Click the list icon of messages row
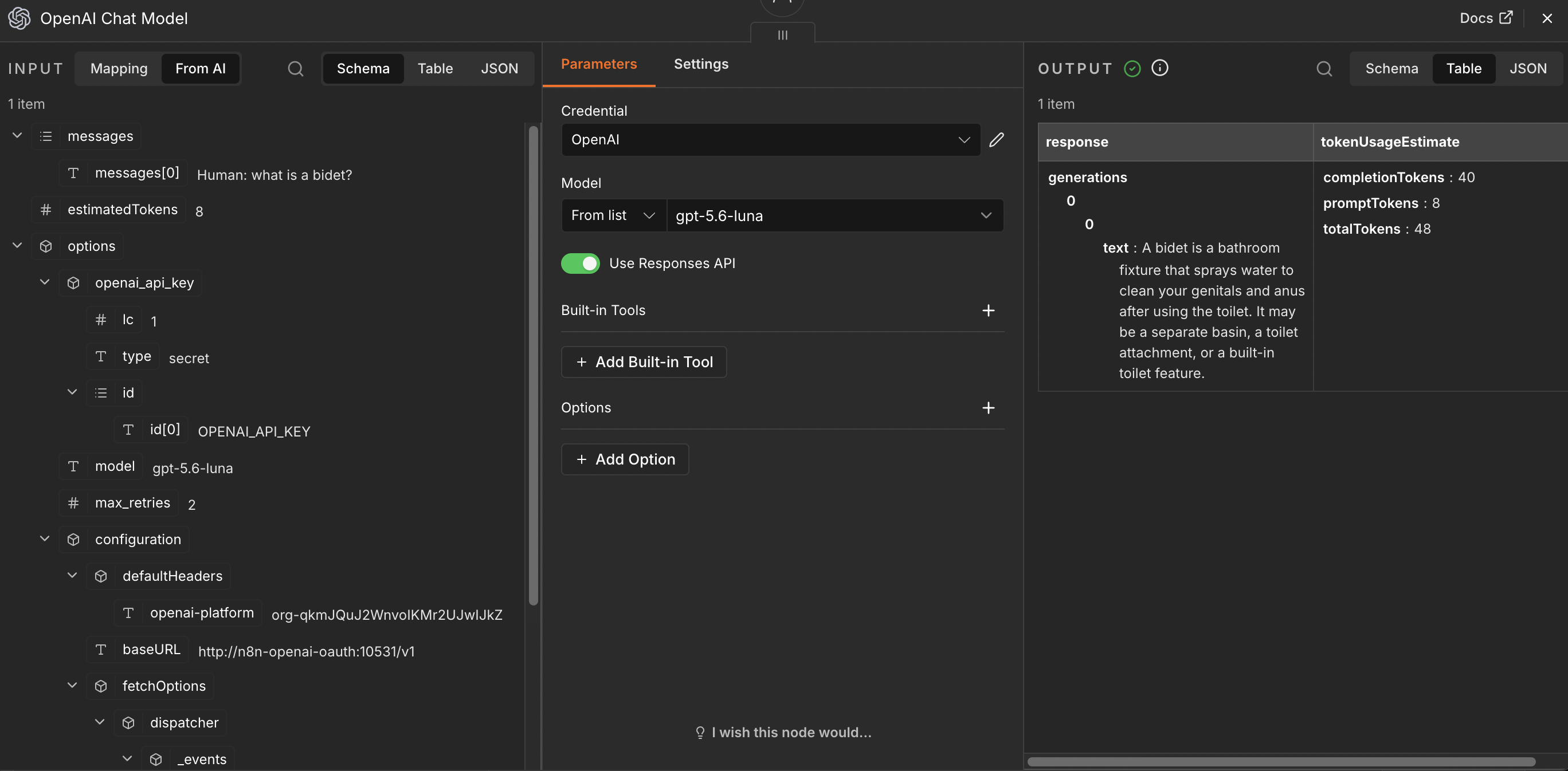Image resolution: width=1568 pixels, height=771 pixels. [x=46, y=136]
